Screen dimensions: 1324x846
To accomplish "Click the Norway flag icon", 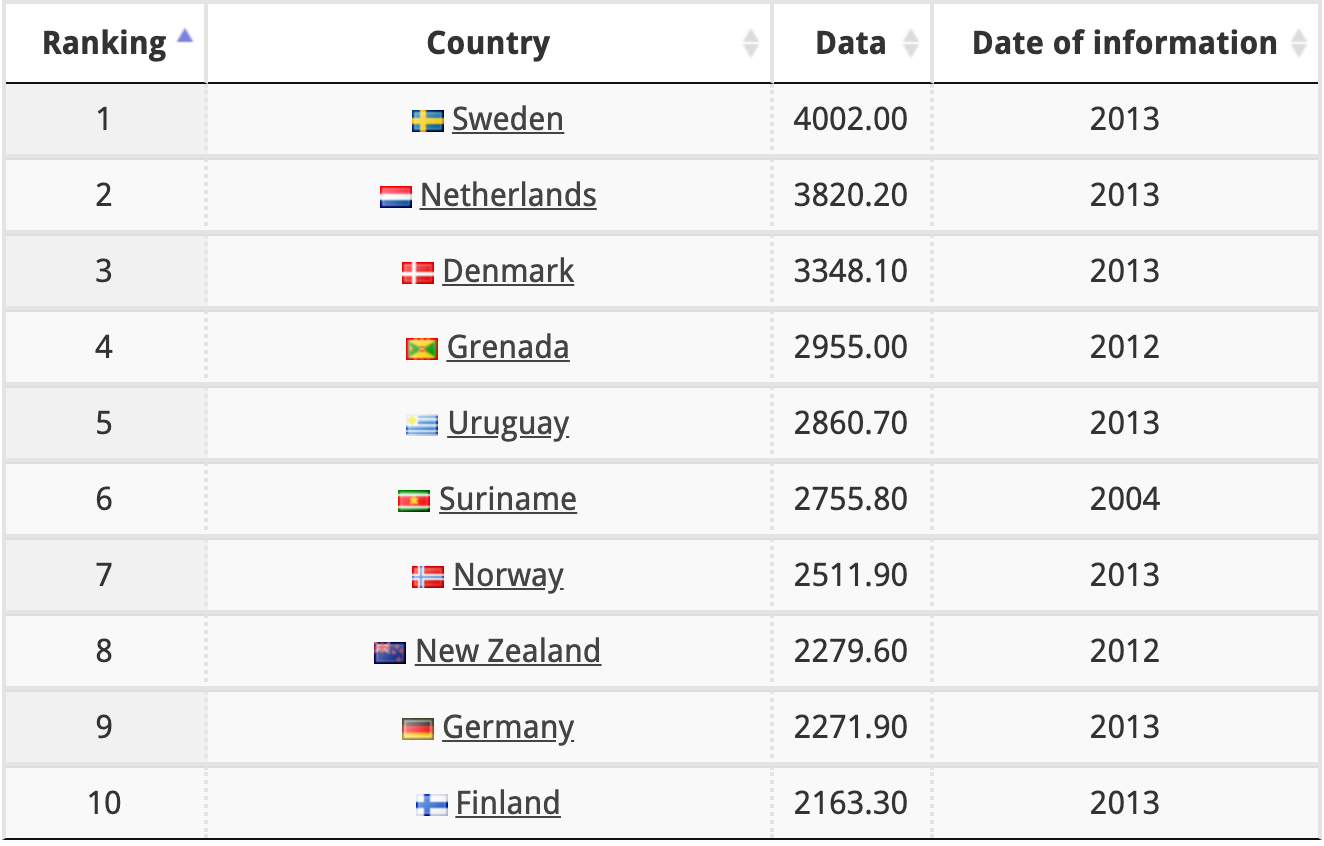I will click(x=428, y=577).
